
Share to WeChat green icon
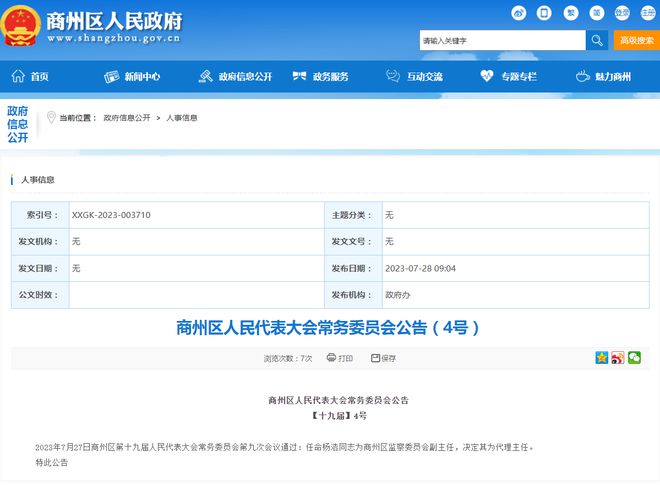tap(634, 358)
